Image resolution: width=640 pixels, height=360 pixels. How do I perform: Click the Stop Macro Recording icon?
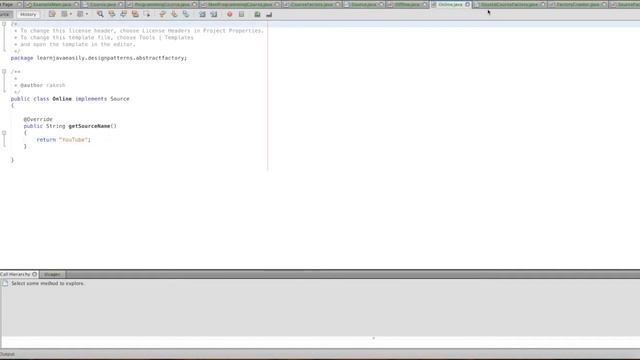coord(242,14)
